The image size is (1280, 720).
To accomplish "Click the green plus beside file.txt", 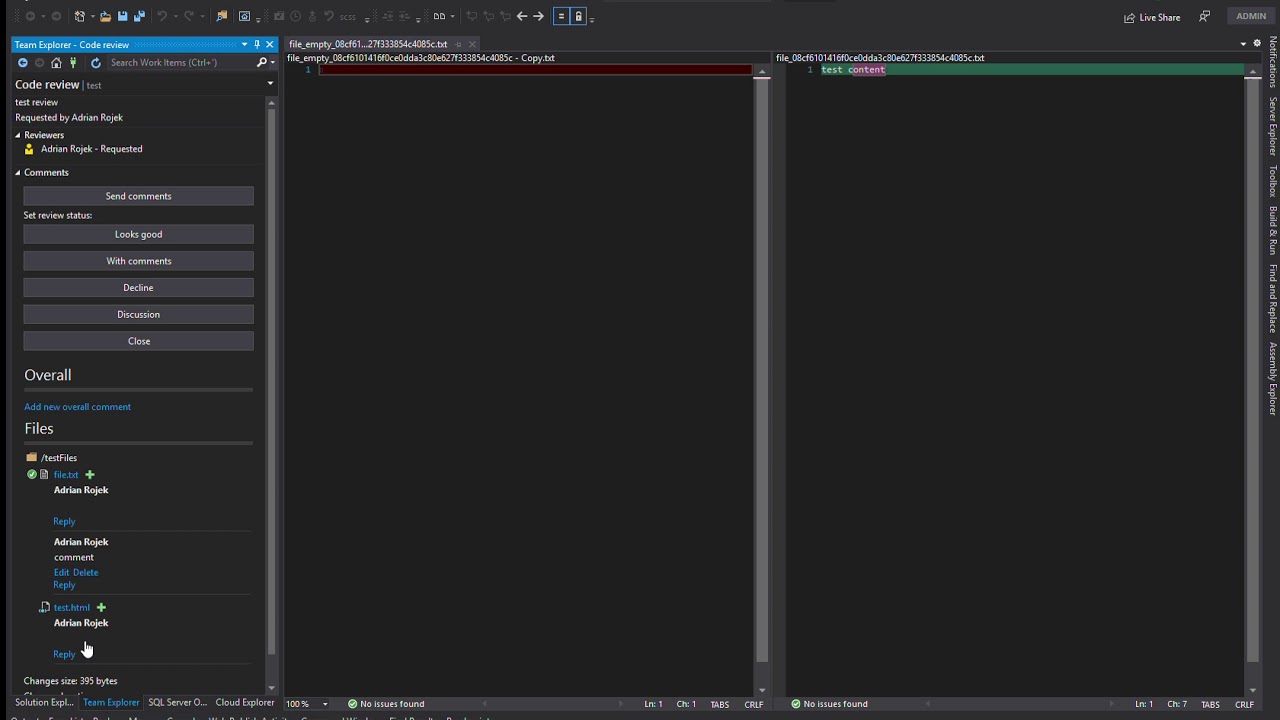I will [89, 475].
